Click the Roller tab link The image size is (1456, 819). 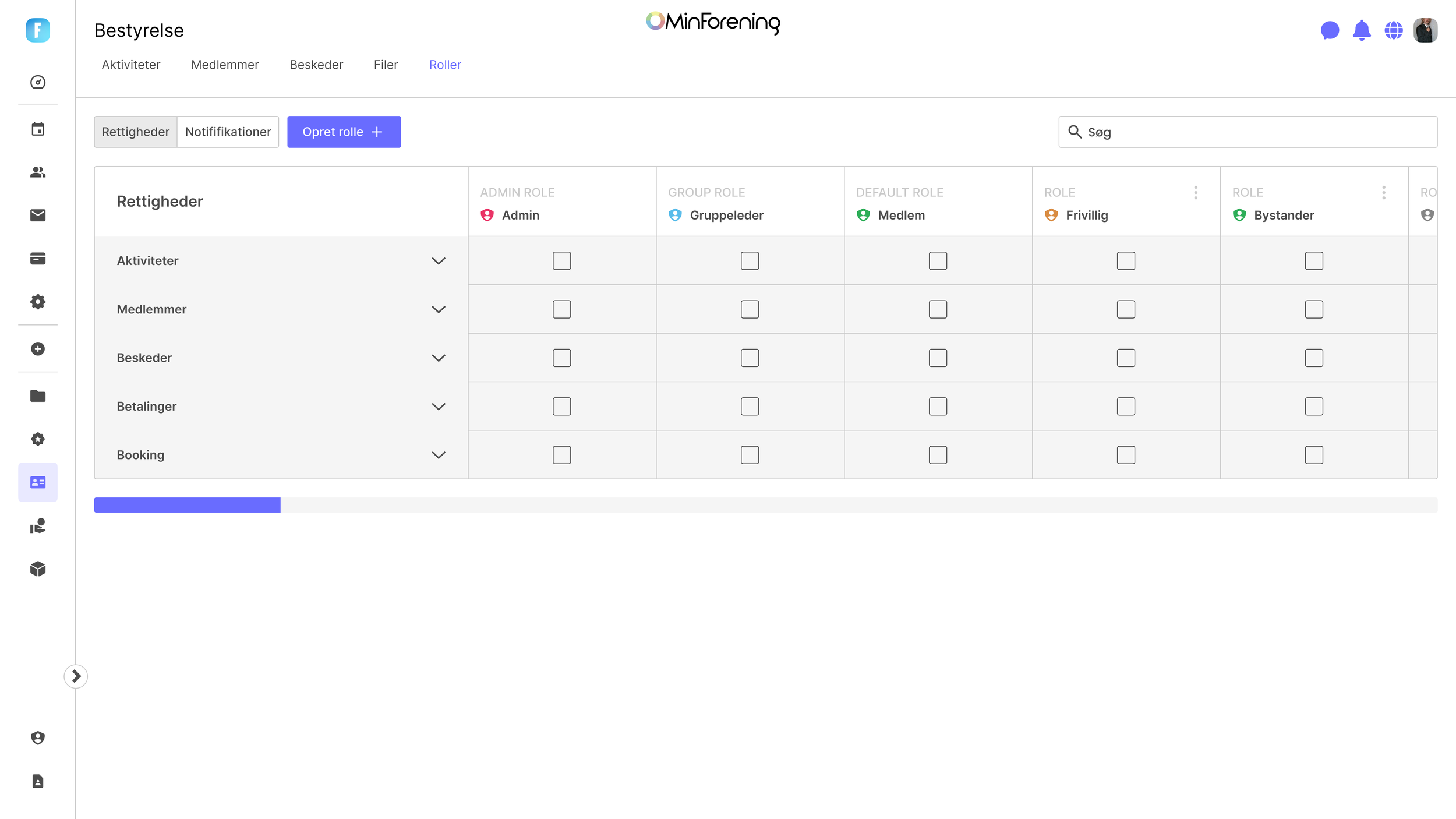tap(445, 65)
